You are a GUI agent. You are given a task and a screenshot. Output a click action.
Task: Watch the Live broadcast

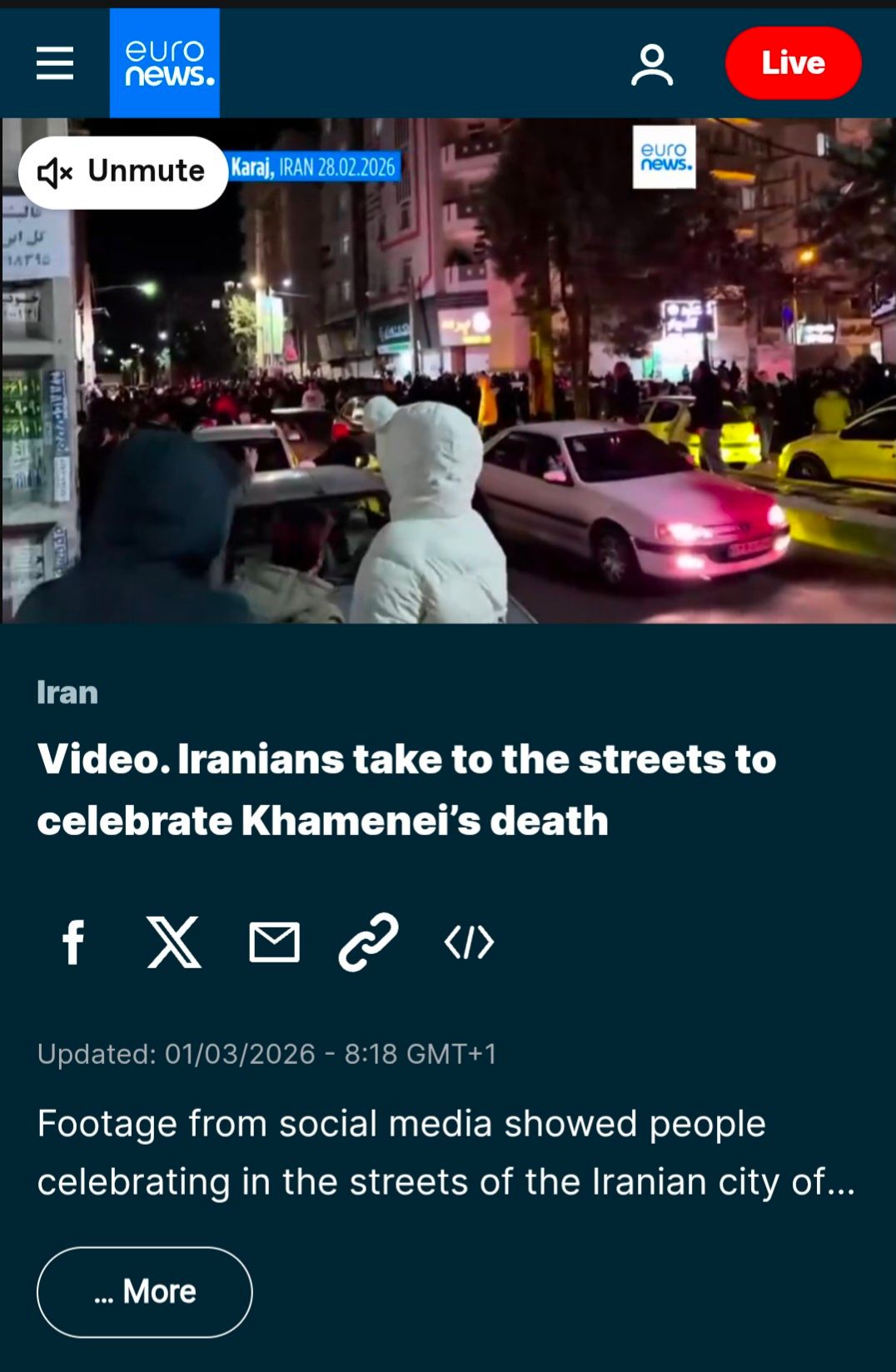[794, 63]
